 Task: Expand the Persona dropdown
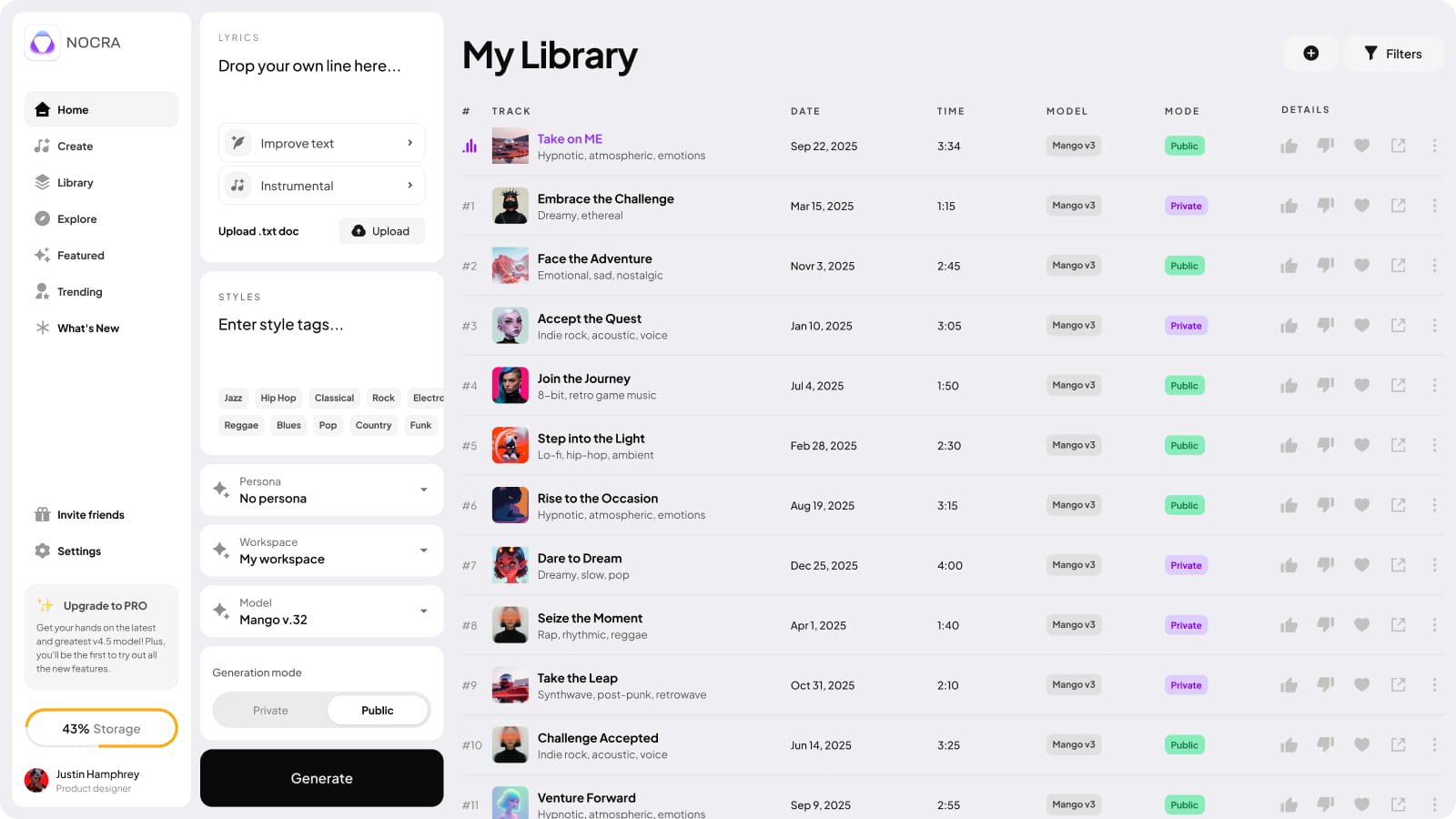click(x=422, y=490)
